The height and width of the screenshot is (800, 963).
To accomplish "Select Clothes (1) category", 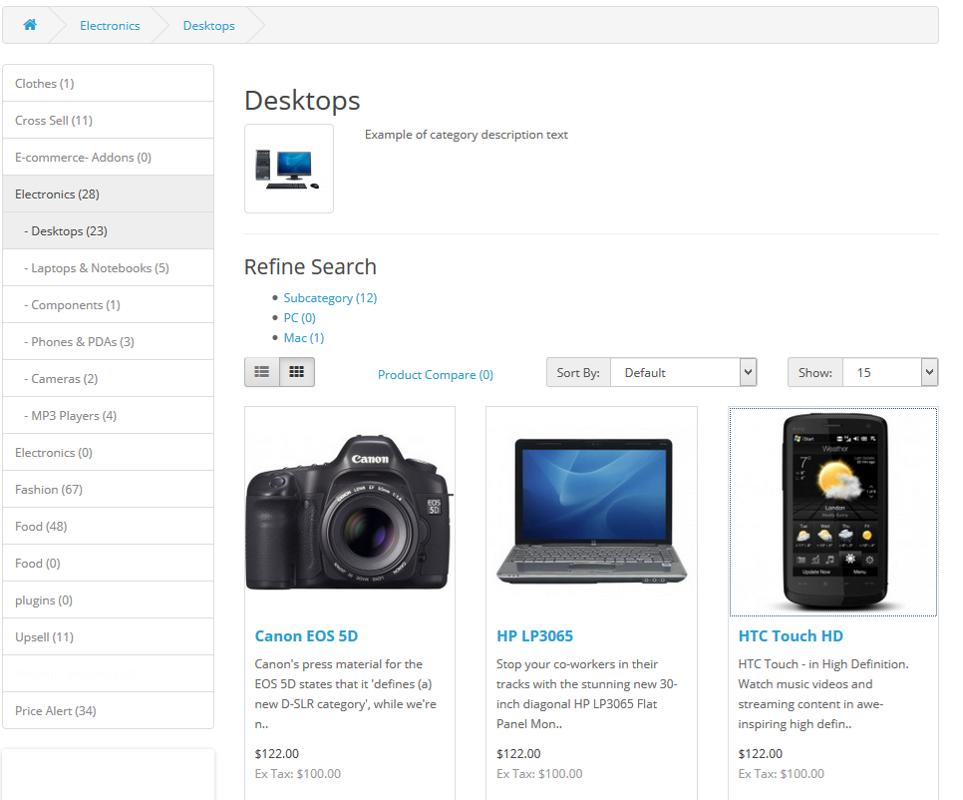I will (108, 83).
